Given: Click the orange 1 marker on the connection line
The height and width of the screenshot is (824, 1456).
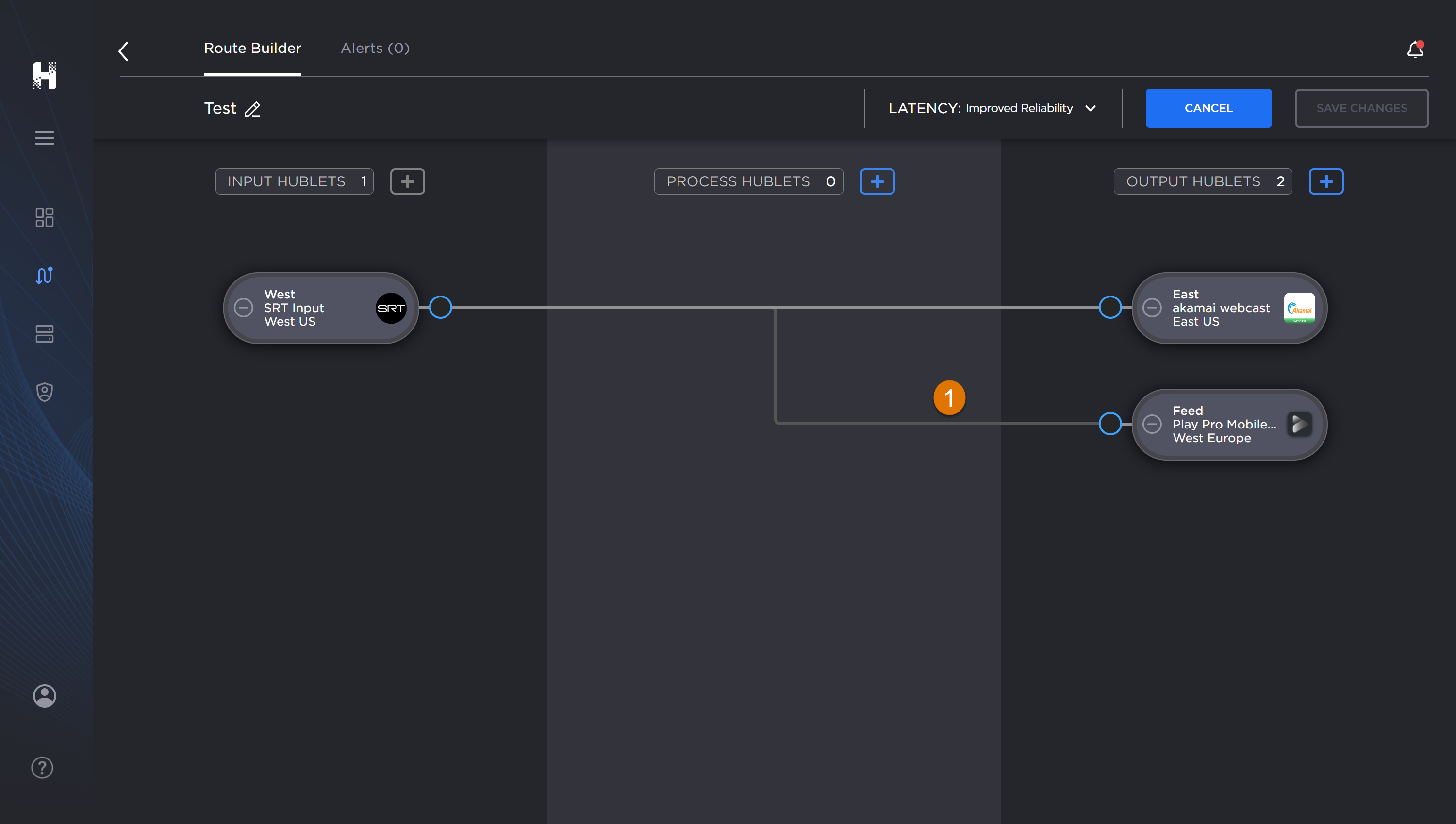Looking at the screenshot, I should coord(949,397).
